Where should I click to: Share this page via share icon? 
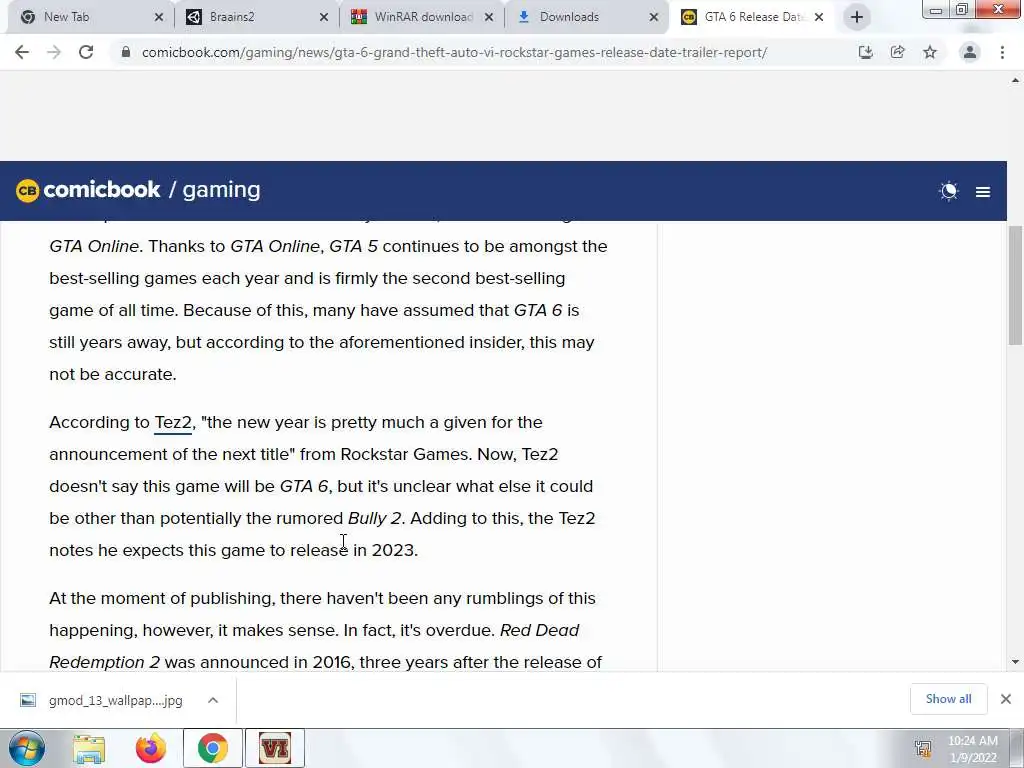pos(897,52)
